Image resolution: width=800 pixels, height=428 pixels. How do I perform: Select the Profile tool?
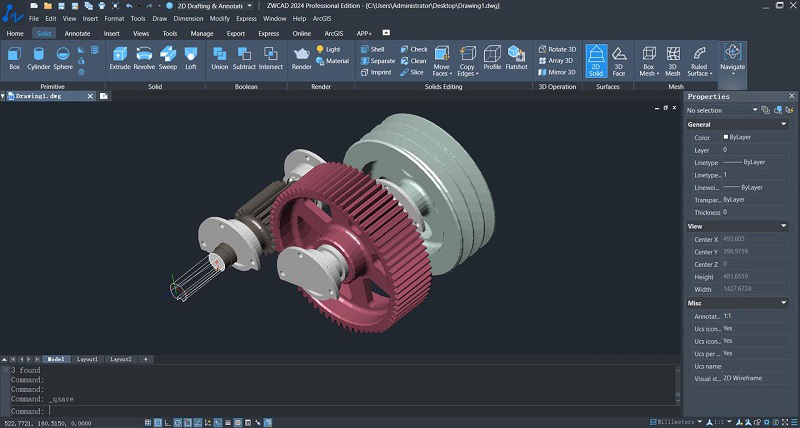pos(492,58)
